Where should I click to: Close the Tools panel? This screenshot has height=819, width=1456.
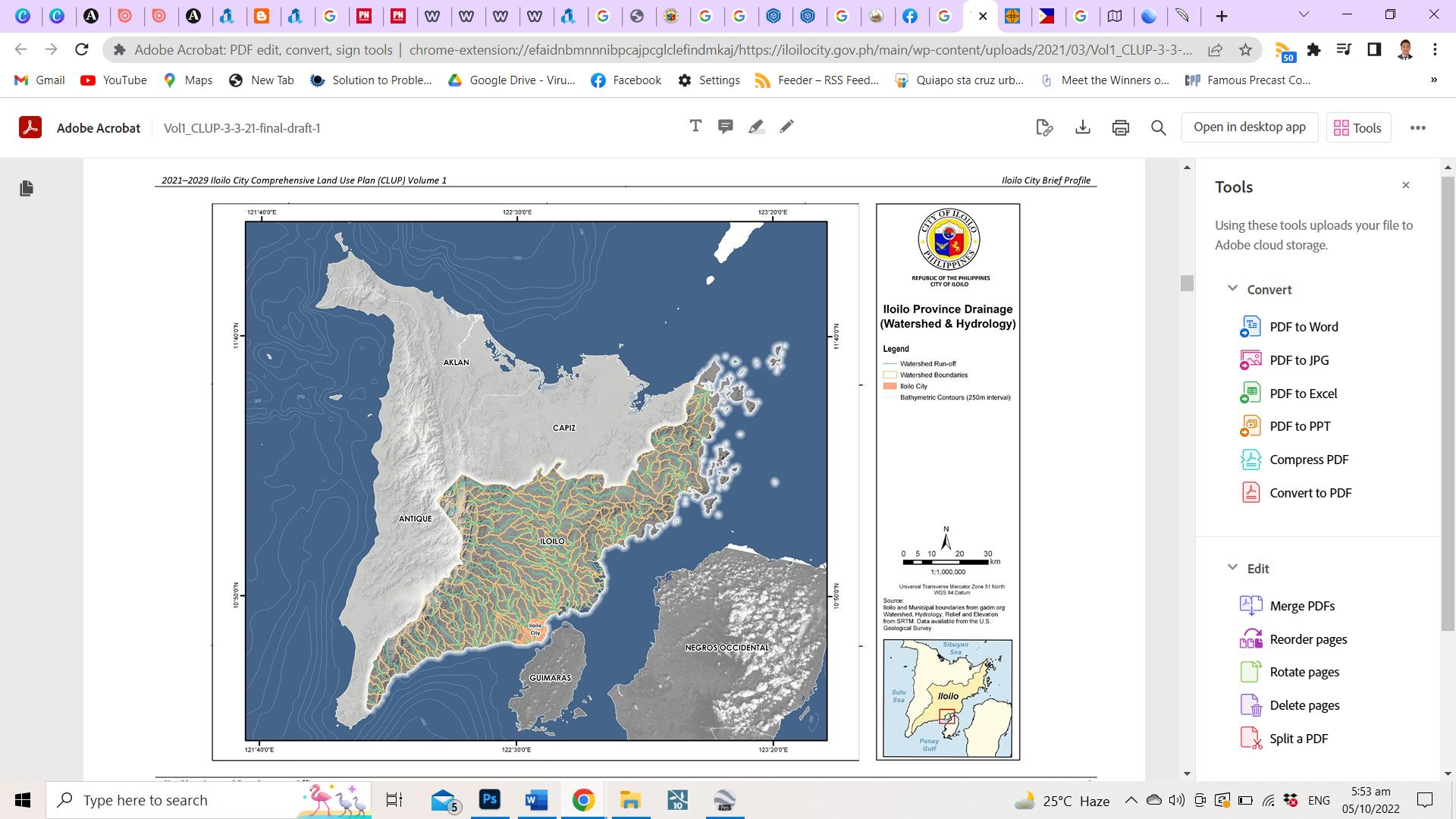(x=1406, y=186)
